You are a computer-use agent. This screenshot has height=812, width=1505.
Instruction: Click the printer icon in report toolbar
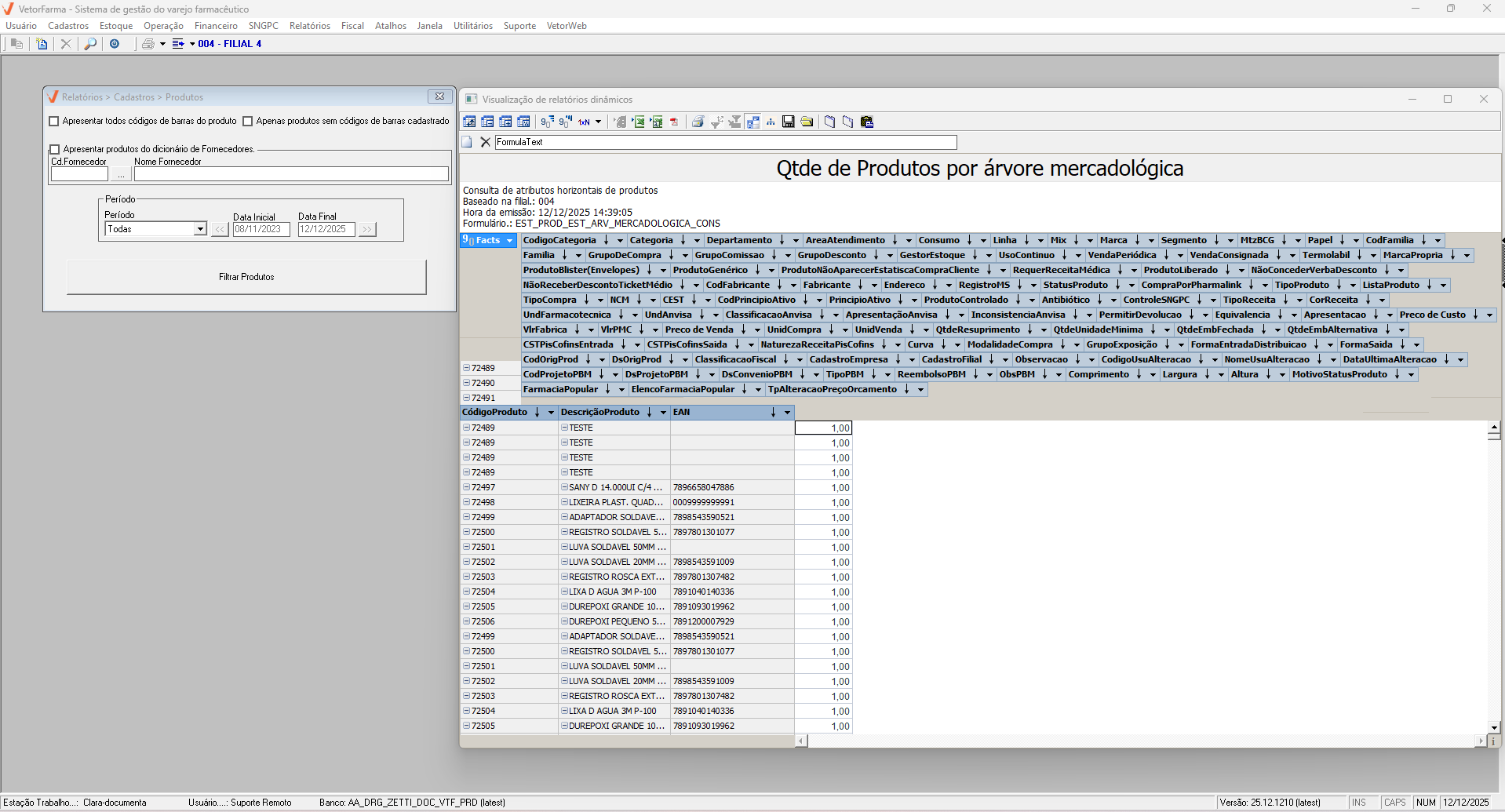click(x=698, y=122)
